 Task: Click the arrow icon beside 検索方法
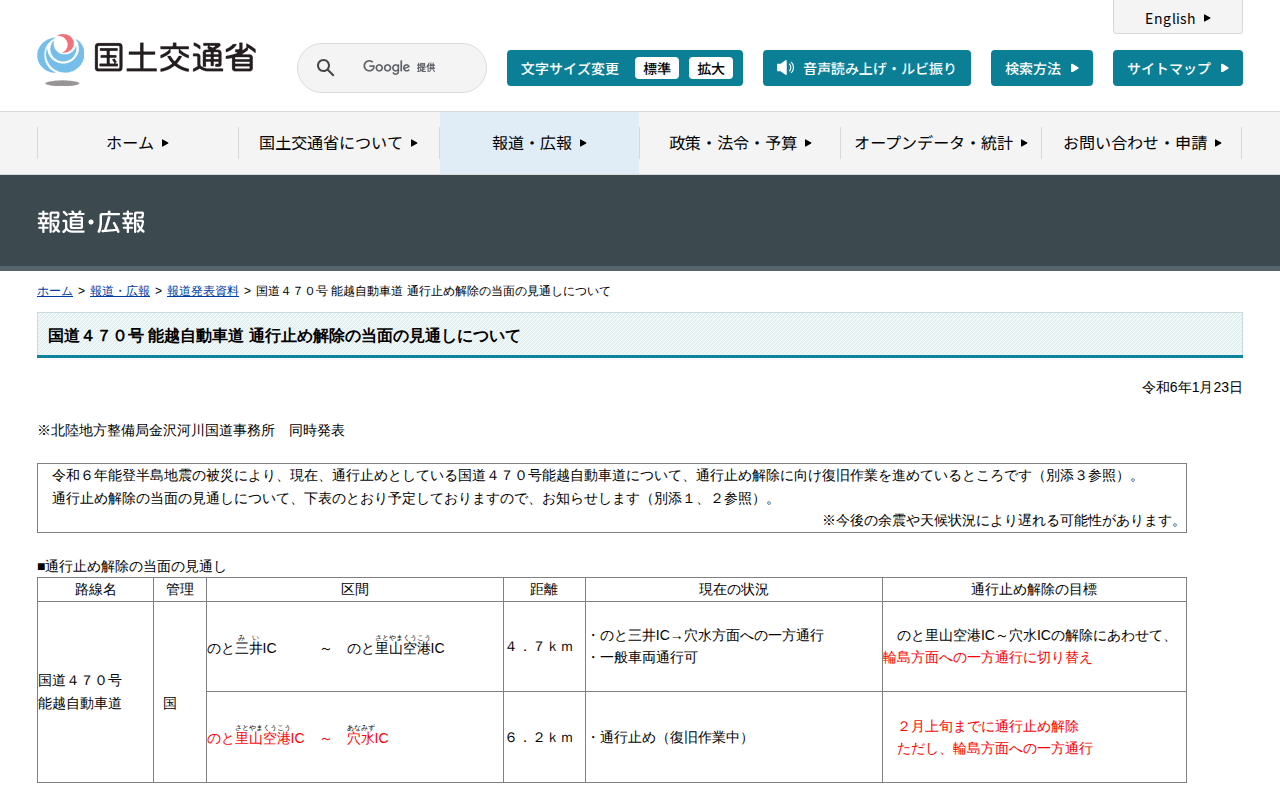click(x=1075, y=68)
